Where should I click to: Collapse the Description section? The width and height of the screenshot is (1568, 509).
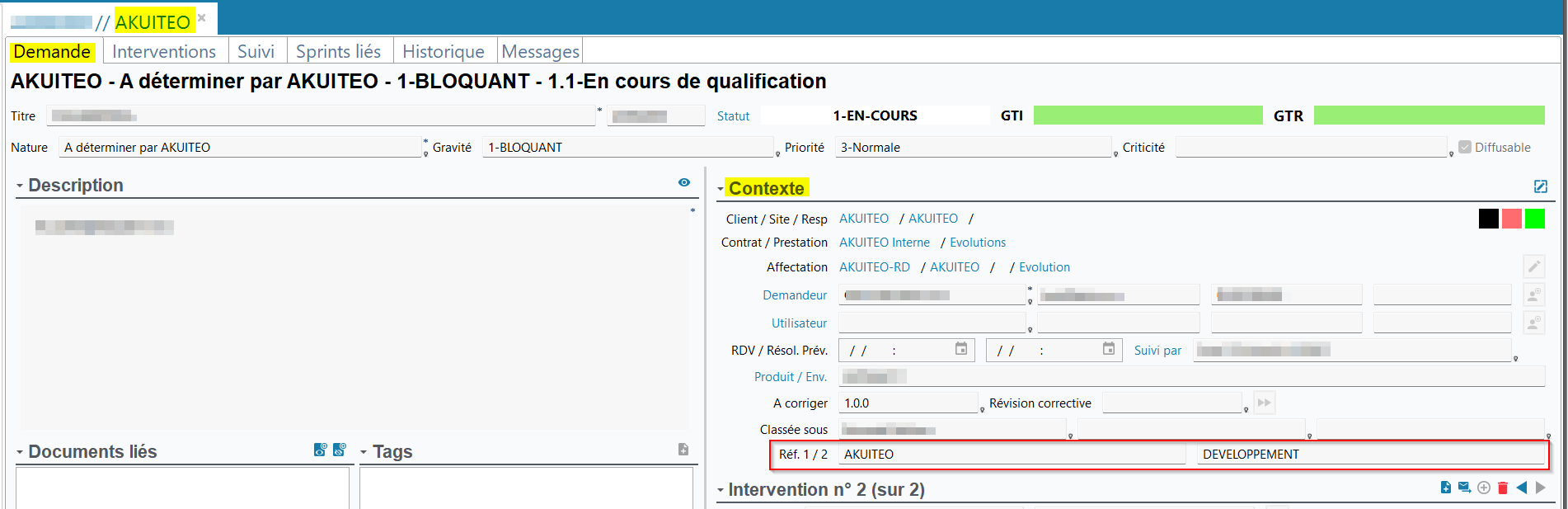(20, 186)
